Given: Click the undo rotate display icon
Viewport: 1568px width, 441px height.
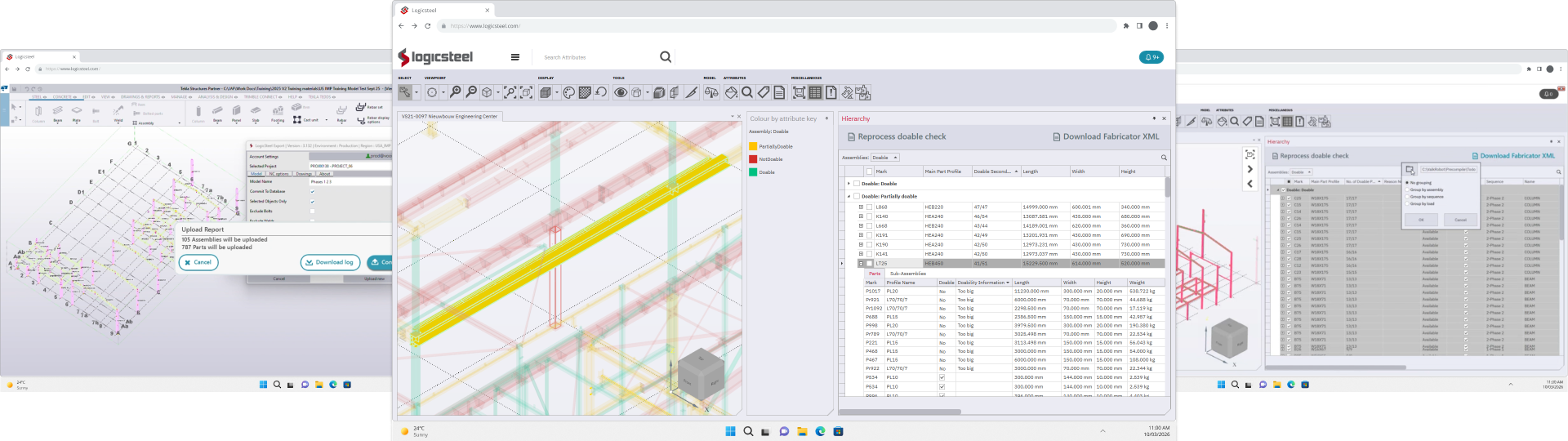Looking at the screenshot, I should click(601, 93).
